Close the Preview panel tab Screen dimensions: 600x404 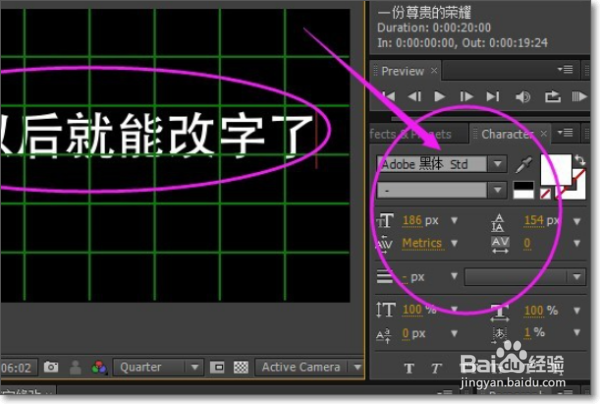click(434, 71)
